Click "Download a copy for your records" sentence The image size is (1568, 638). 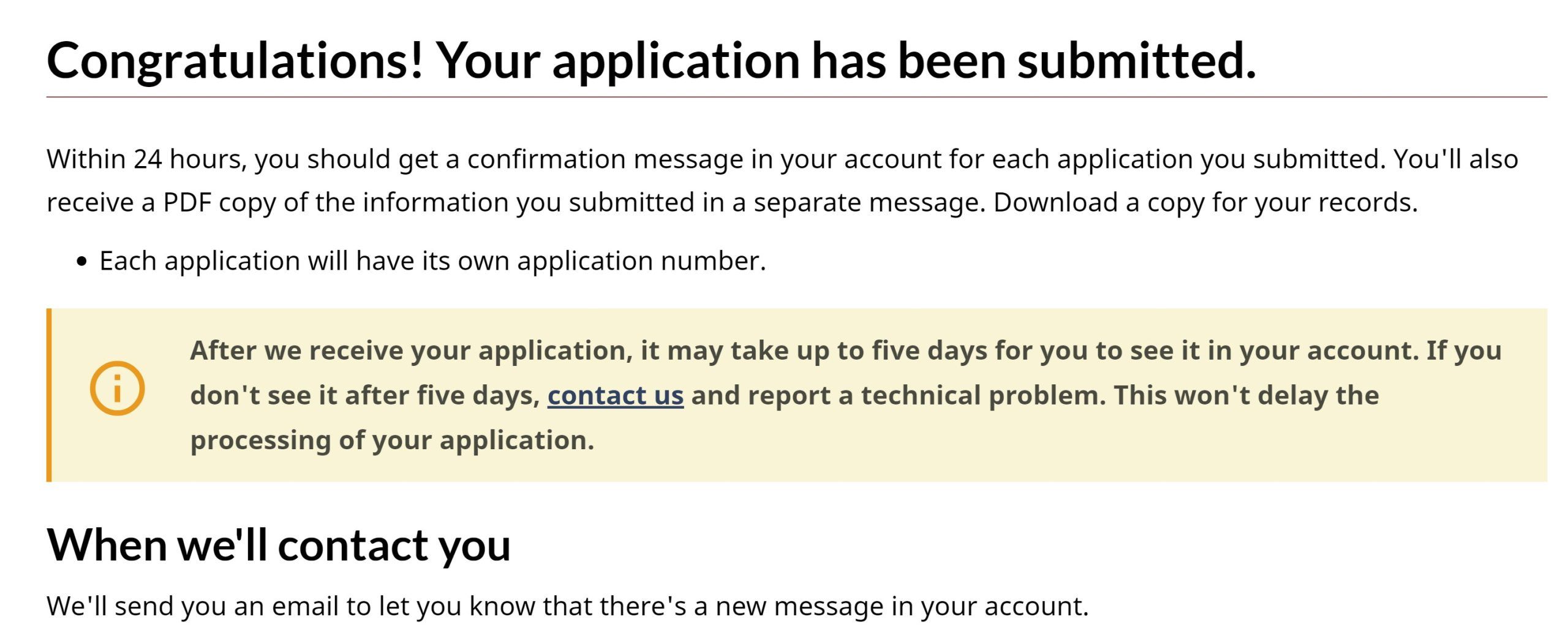pyautogui.click(x=1205, y=203)
